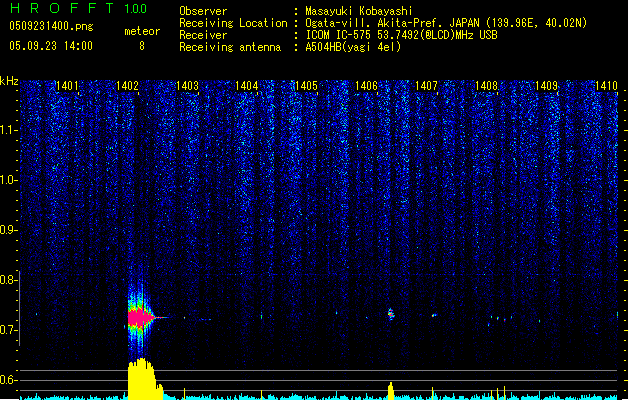Select the file name 0509231400.png
The height and width of the screenshot is (400, 629).
point(51,26)
